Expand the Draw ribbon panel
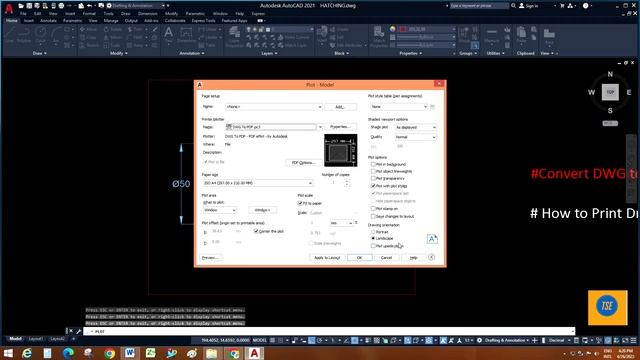 click(40, 53)
